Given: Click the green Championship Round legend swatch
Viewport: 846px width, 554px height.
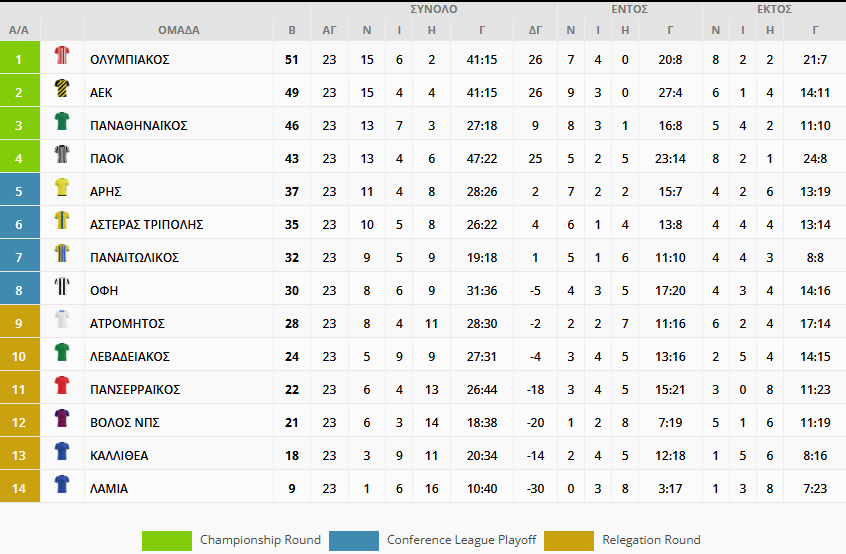Looking at the screenshot, I should click(167, 541).
